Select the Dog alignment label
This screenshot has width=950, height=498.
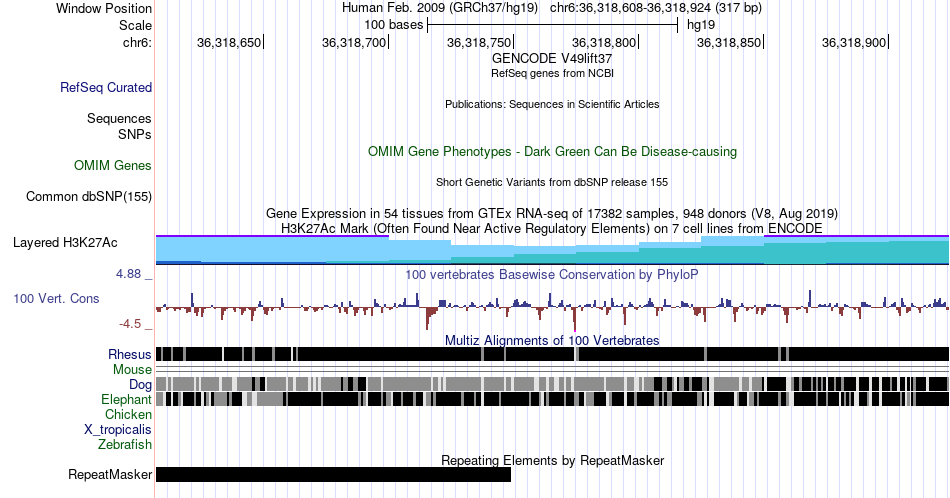coord(140,384)
